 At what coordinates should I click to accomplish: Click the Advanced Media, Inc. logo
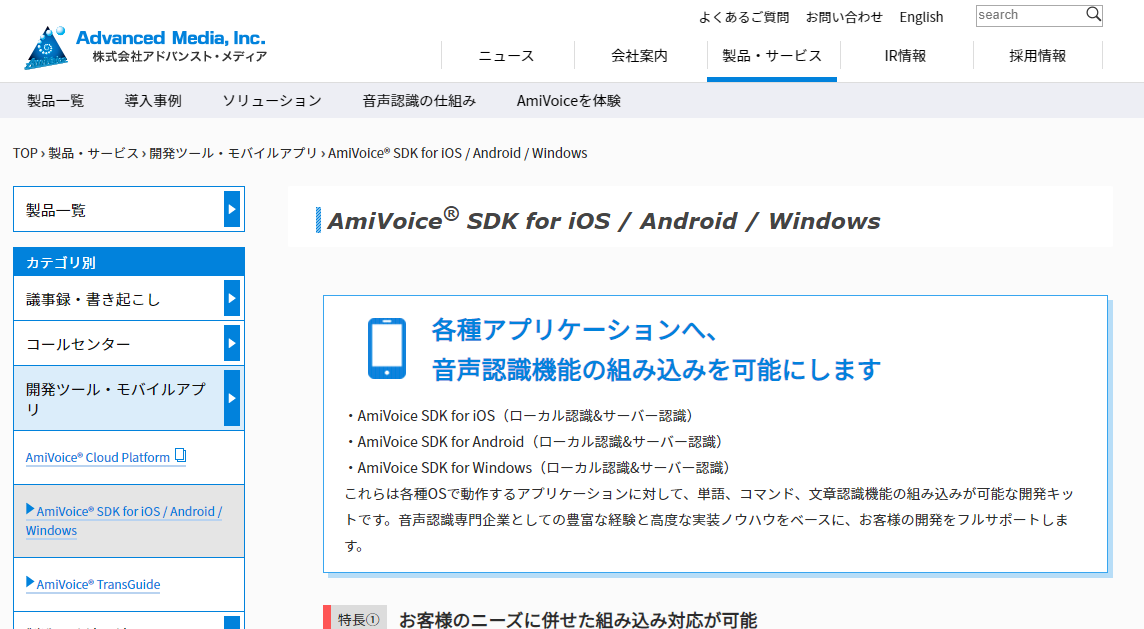tap(146, 47)
